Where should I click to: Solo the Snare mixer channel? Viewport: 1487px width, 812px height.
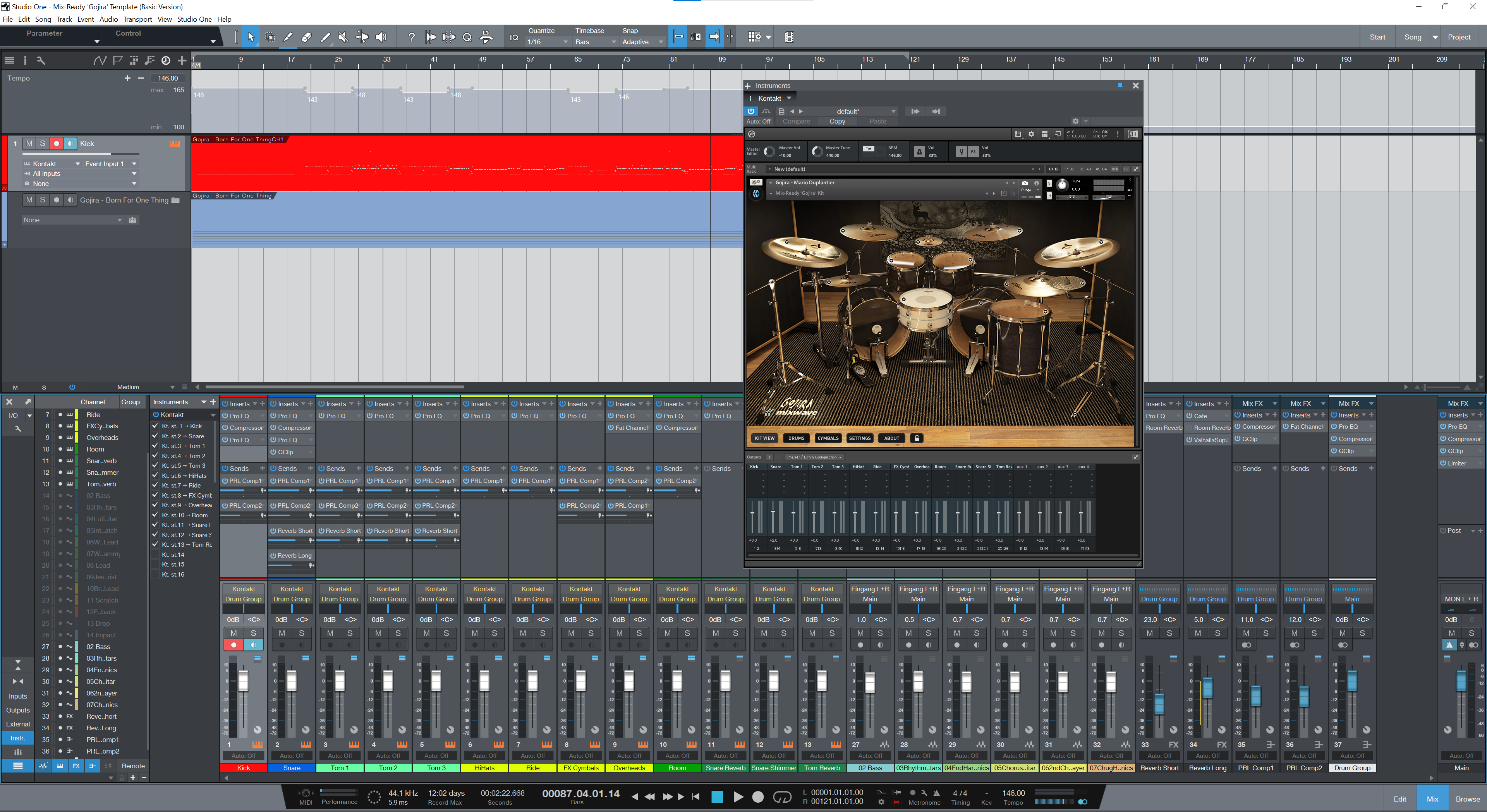301,633
